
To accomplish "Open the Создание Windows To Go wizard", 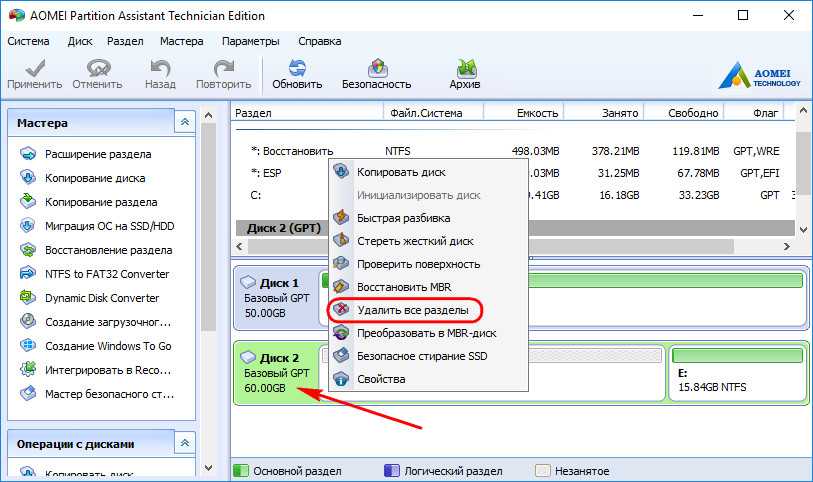I will click(108, 346).
